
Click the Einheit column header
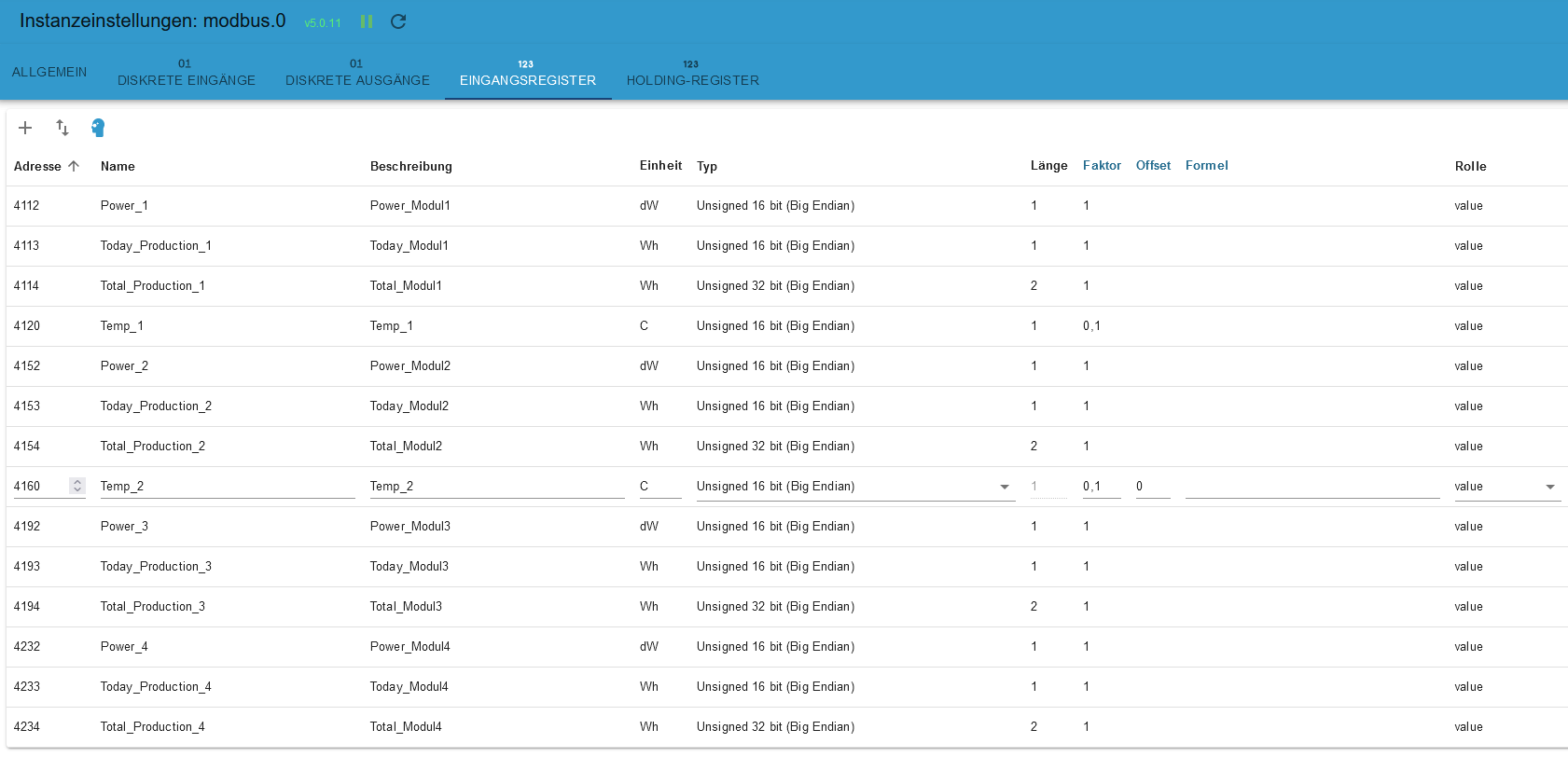(x=660, y=165)
